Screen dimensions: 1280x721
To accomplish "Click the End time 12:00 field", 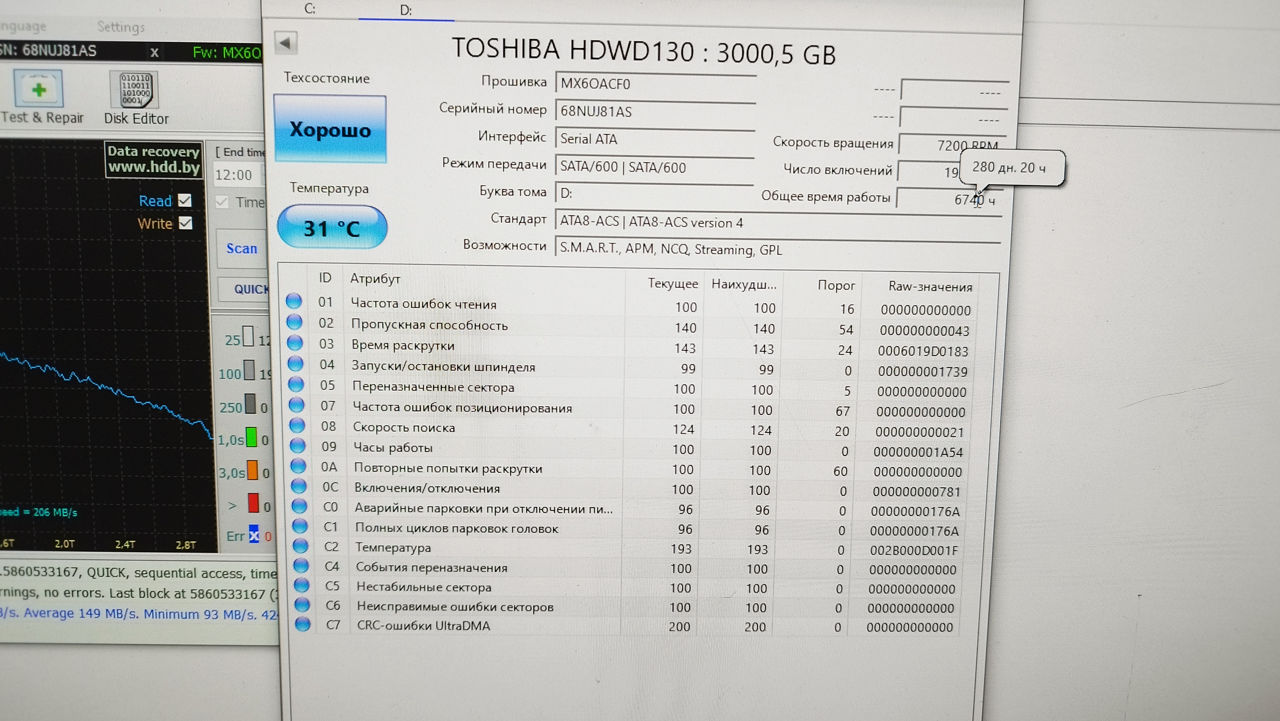I will (236, 175).
